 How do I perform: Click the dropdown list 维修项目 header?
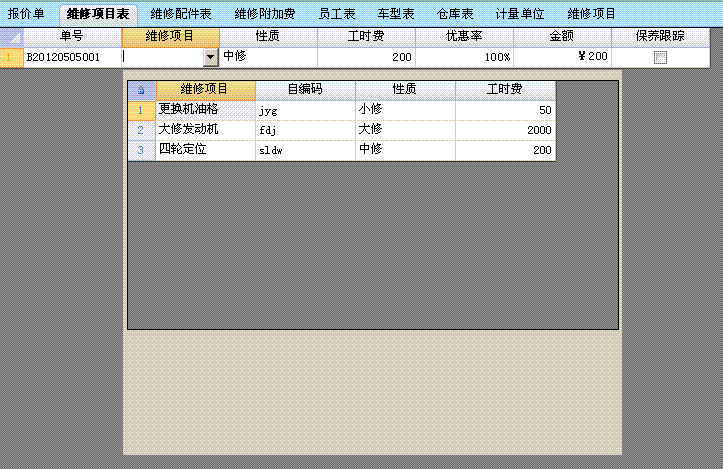click(206, 90)
